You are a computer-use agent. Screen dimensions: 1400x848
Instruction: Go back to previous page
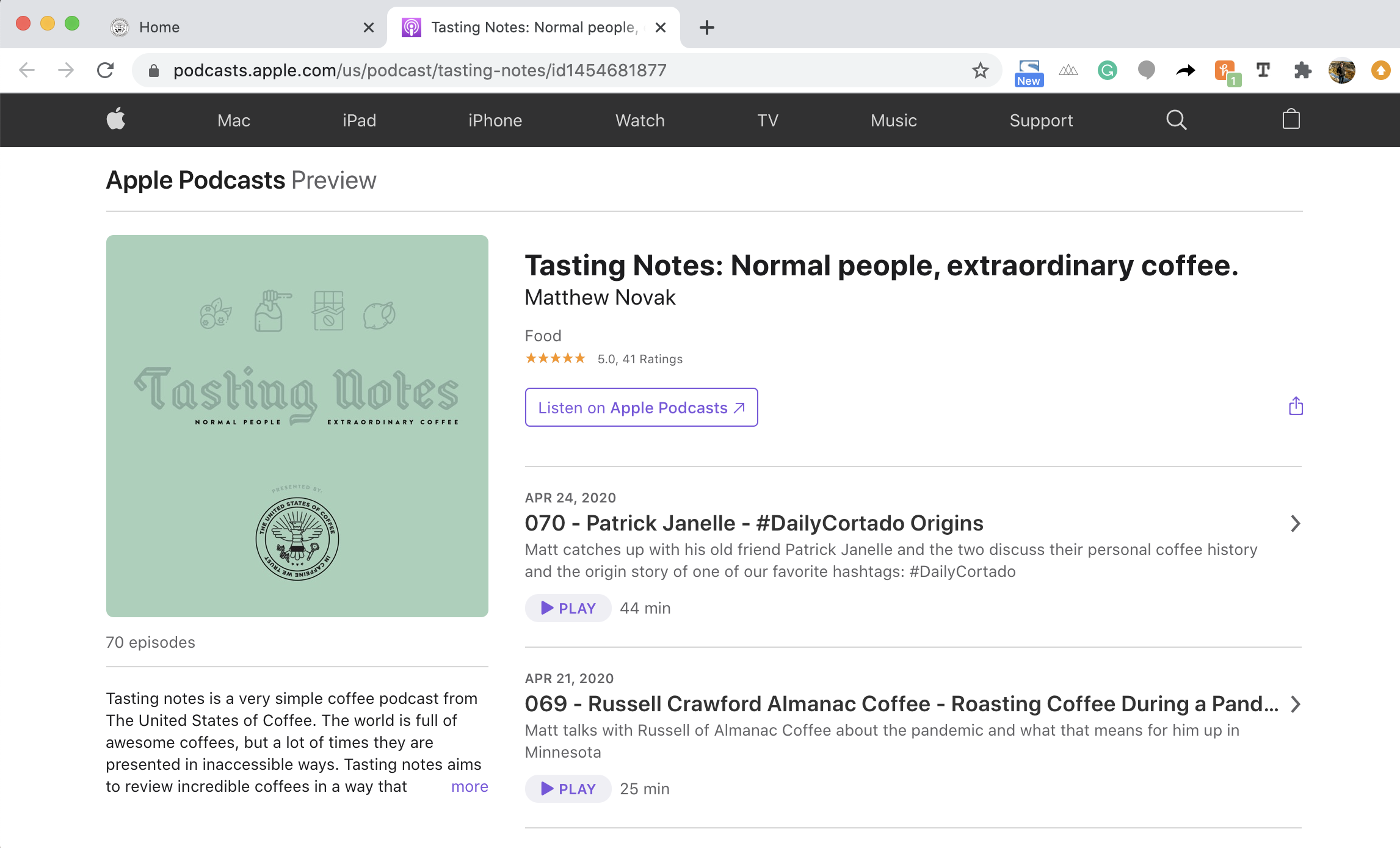coord(27,71)
